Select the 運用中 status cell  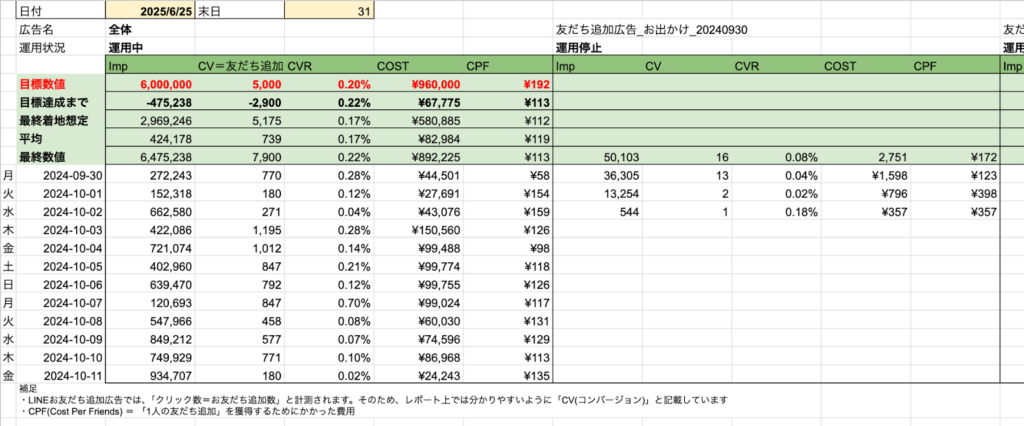(150, 48)
